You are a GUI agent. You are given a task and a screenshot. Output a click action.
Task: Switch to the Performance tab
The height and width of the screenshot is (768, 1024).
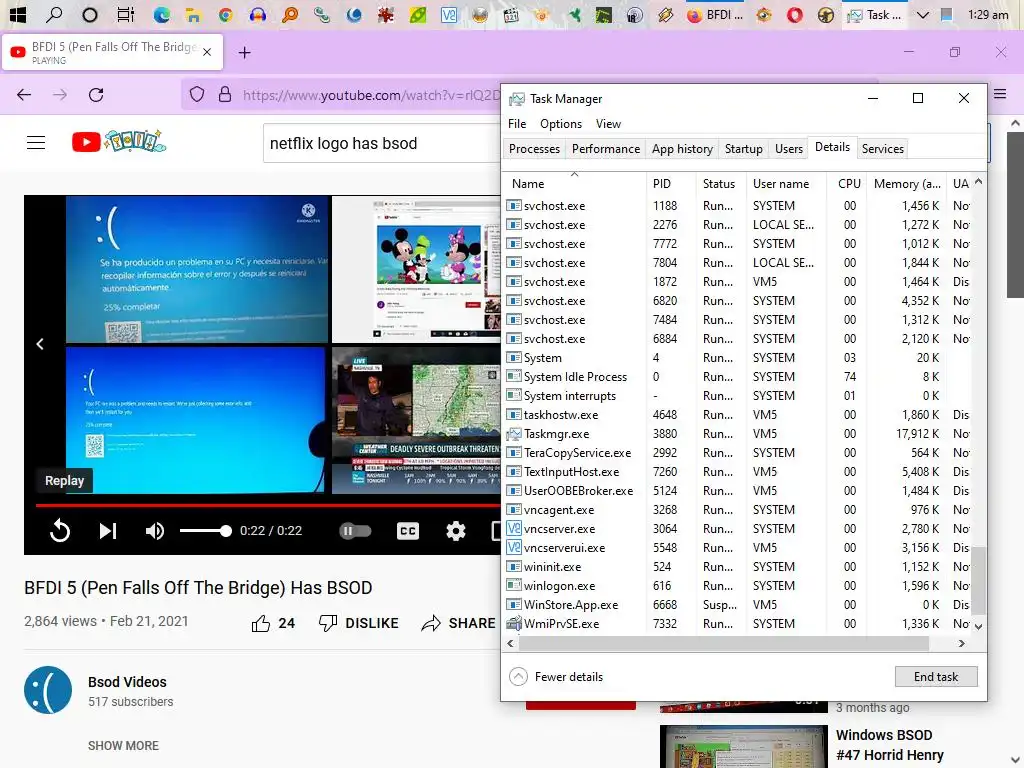[605, 149]
